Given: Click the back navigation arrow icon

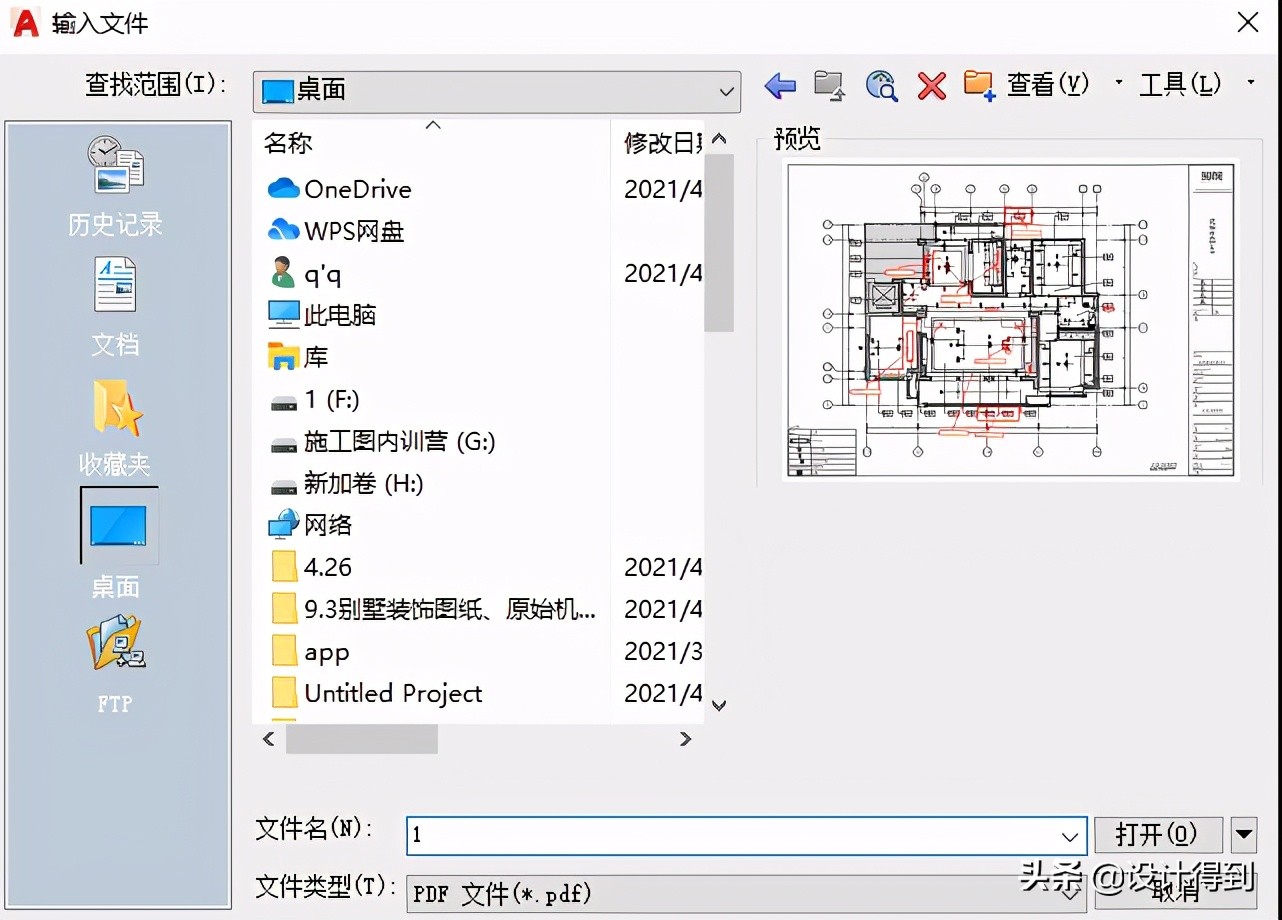Looking at the screenshot, I should [780, 86].
